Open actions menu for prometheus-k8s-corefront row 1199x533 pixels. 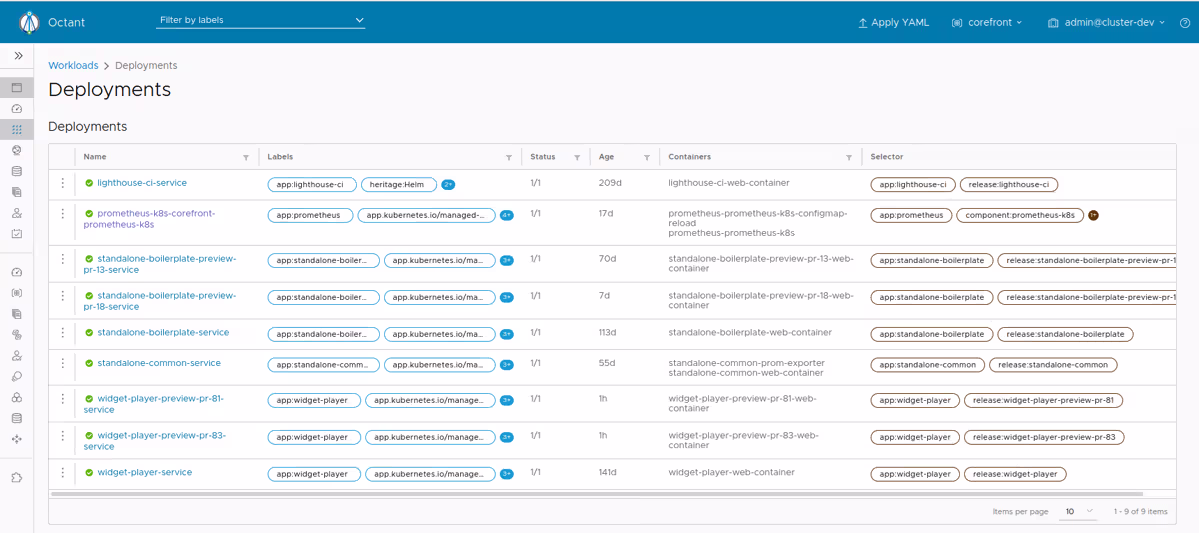63,215
